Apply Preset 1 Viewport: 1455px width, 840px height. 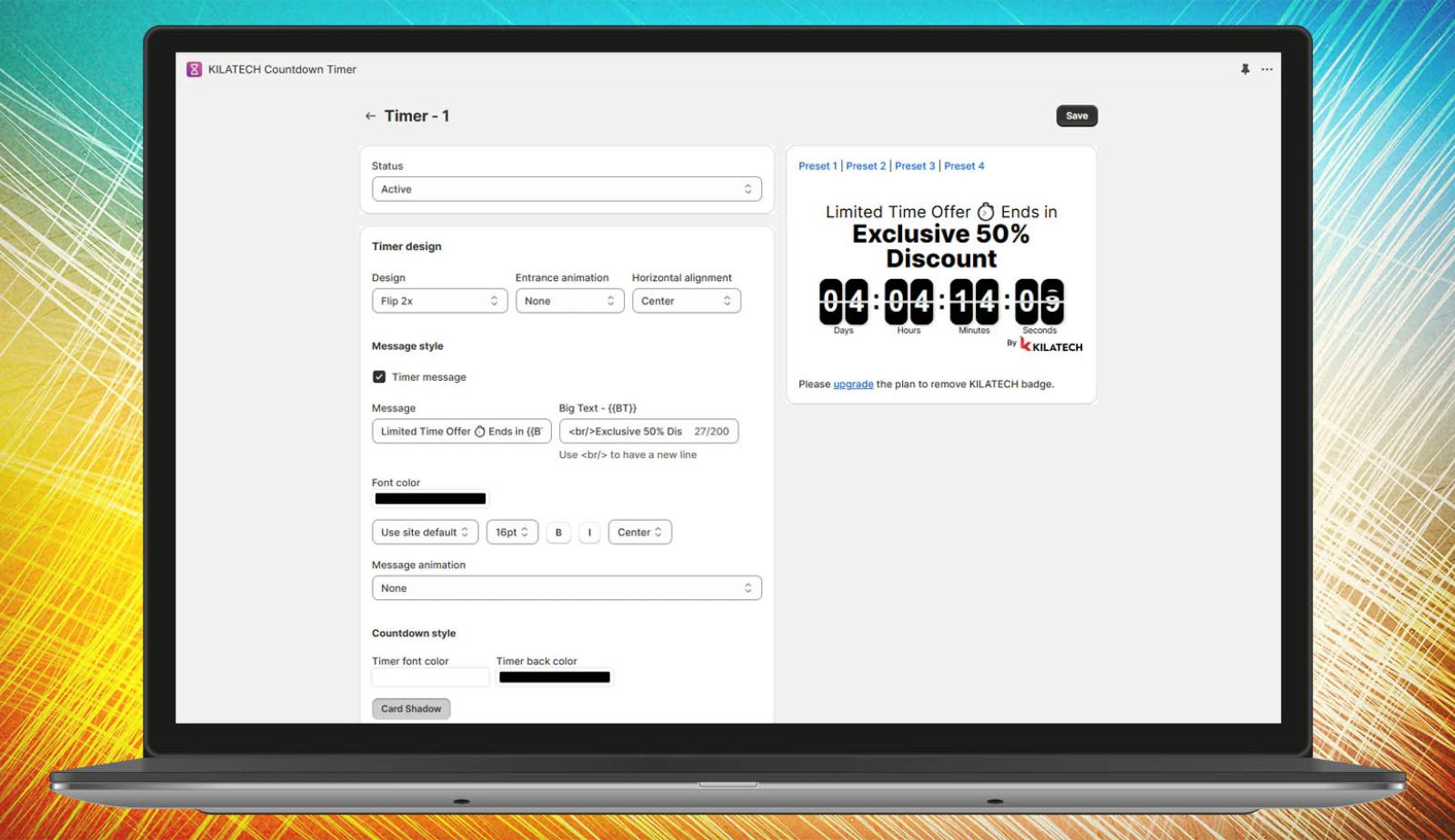point(818,165)
